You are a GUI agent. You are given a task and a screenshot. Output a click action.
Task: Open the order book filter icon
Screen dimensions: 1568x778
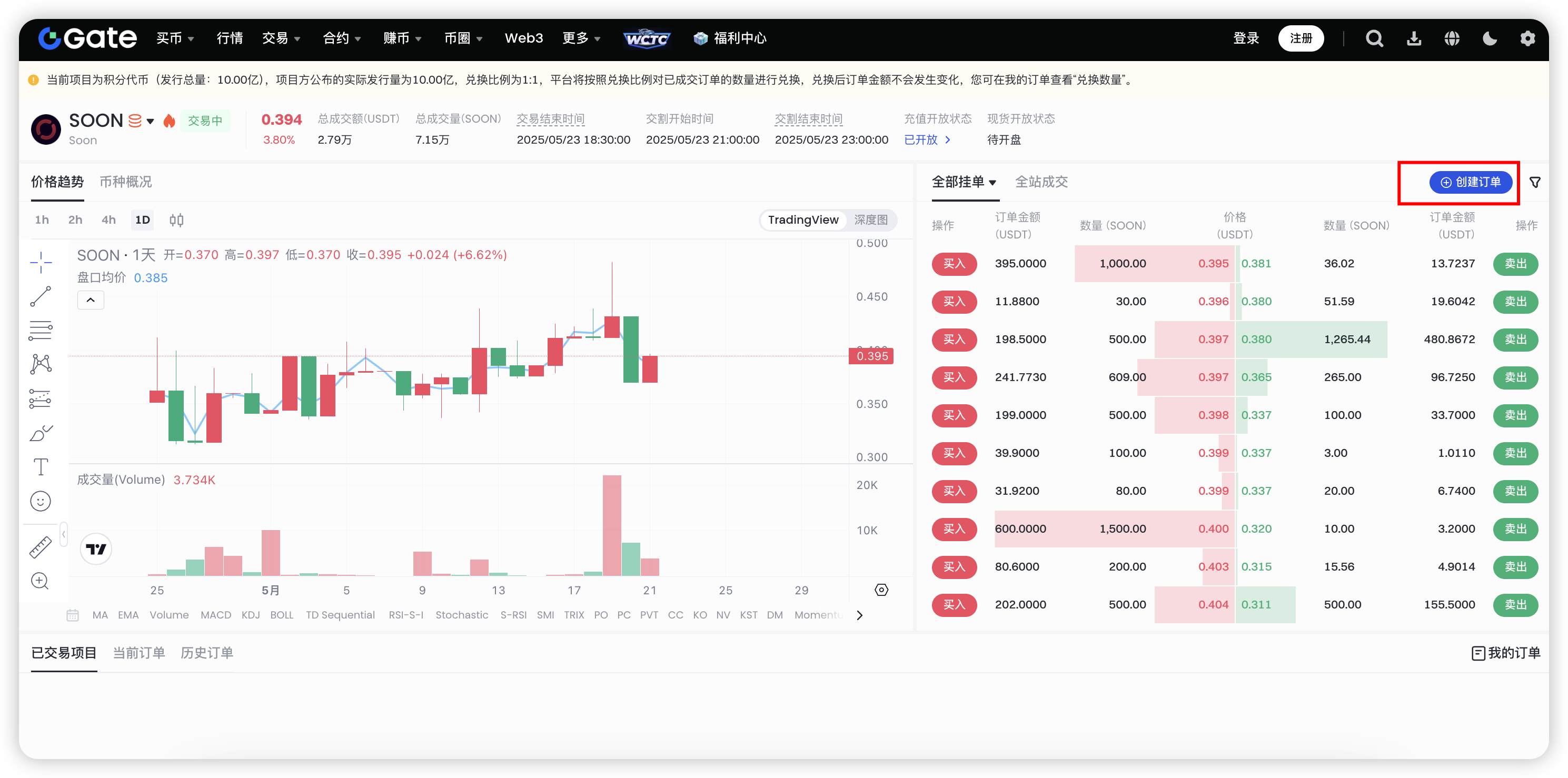[1534, 182]
